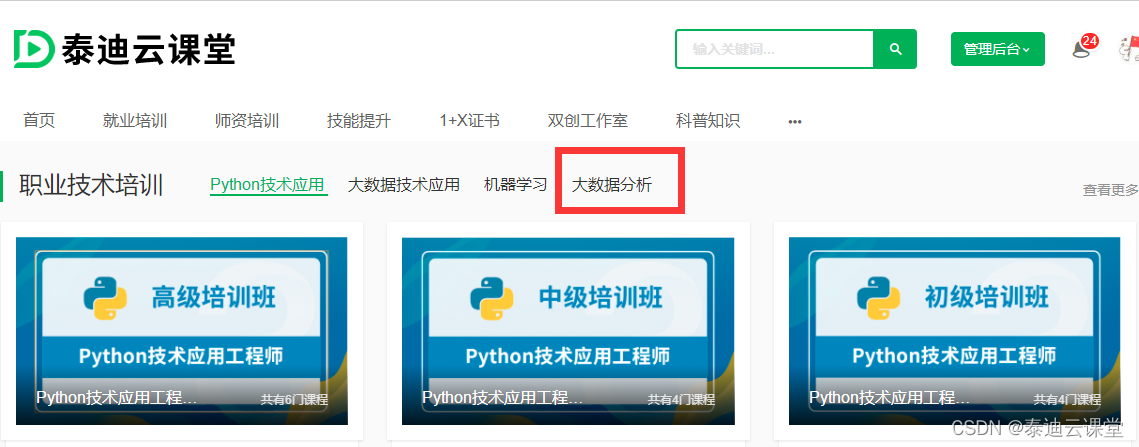The image size is (1139, 447).
Task: Open the 中级培训班 course thumbnail
Action: pos(568,331)
